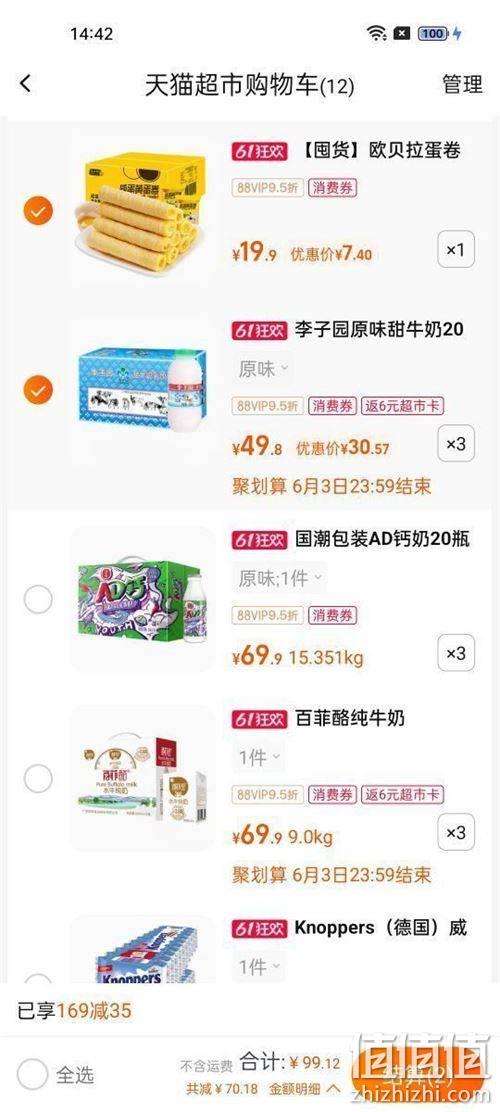Image resolution: width=500 pixels, height=1112 pixels.
Task: Select the 国潮包装AD钙奶 item circle
Action: coord(38,600)
